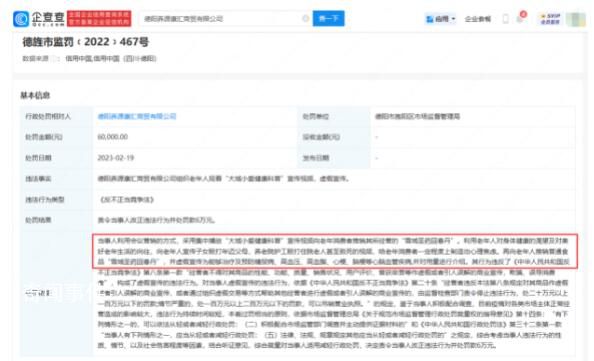
Task: Click the Qichacha (企查查) logo
Action: [x=39, y=19]
